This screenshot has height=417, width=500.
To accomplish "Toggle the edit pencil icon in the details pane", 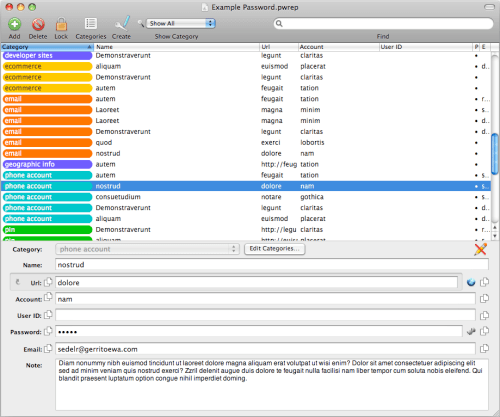I will (480, 249).
